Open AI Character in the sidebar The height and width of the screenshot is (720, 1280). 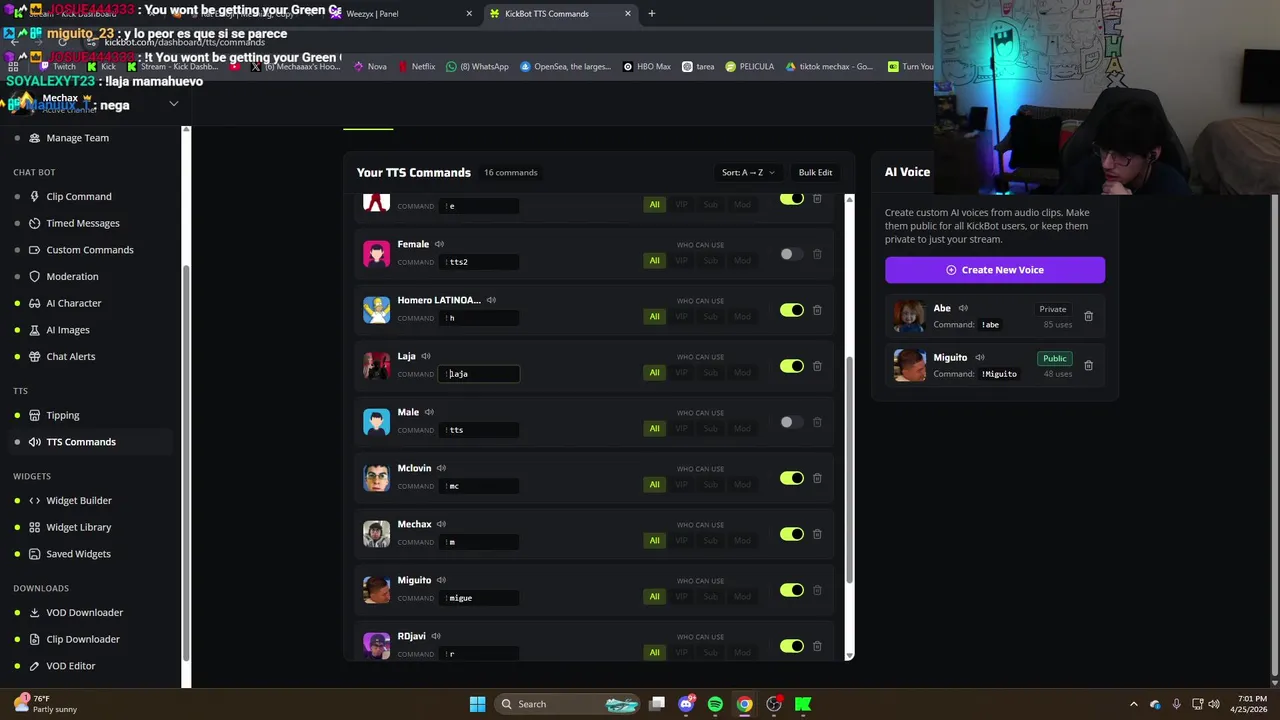click(x=74, y=303)
